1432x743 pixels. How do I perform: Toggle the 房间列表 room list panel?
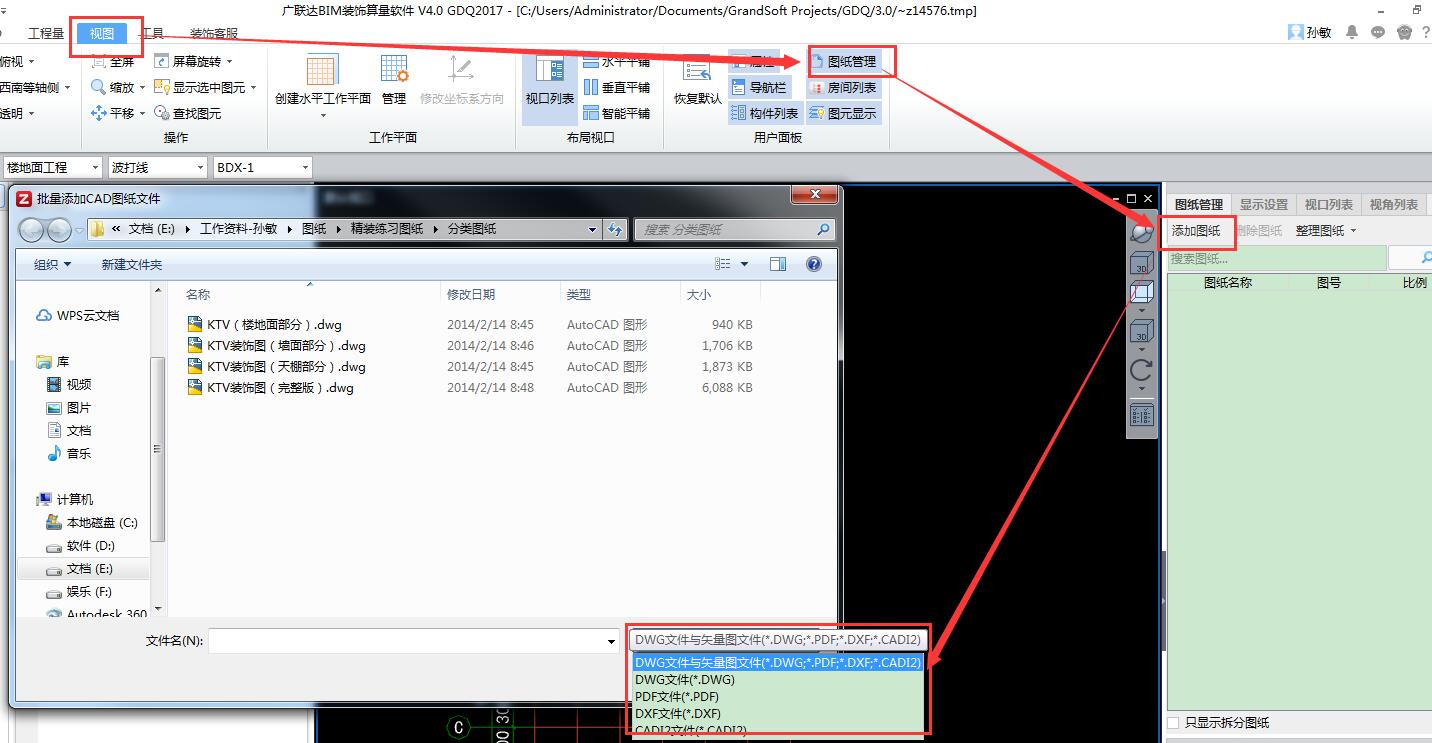pyautogui.click(x=842, y=88)
